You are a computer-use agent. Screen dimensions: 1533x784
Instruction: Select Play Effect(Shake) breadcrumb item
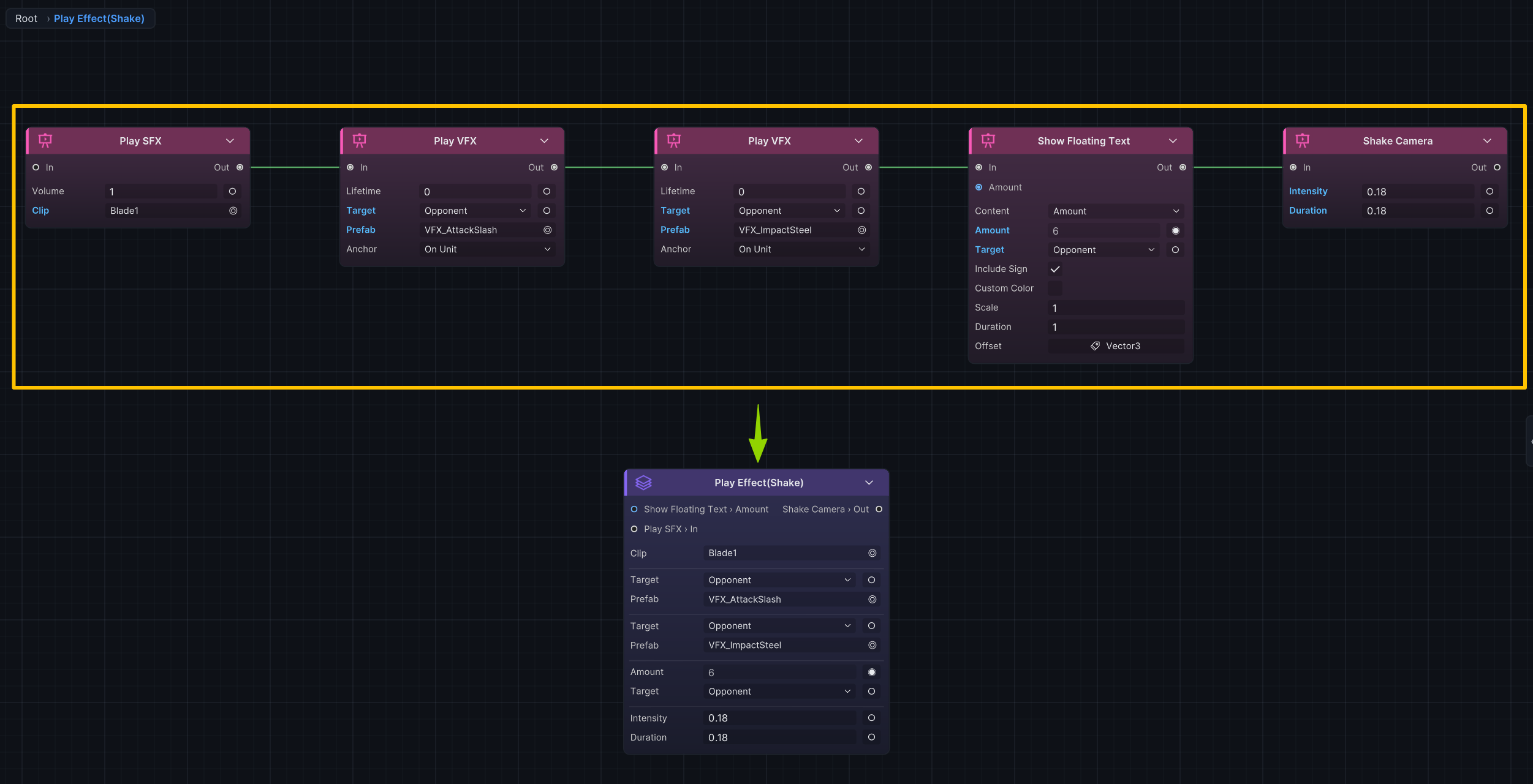point(99,18)
